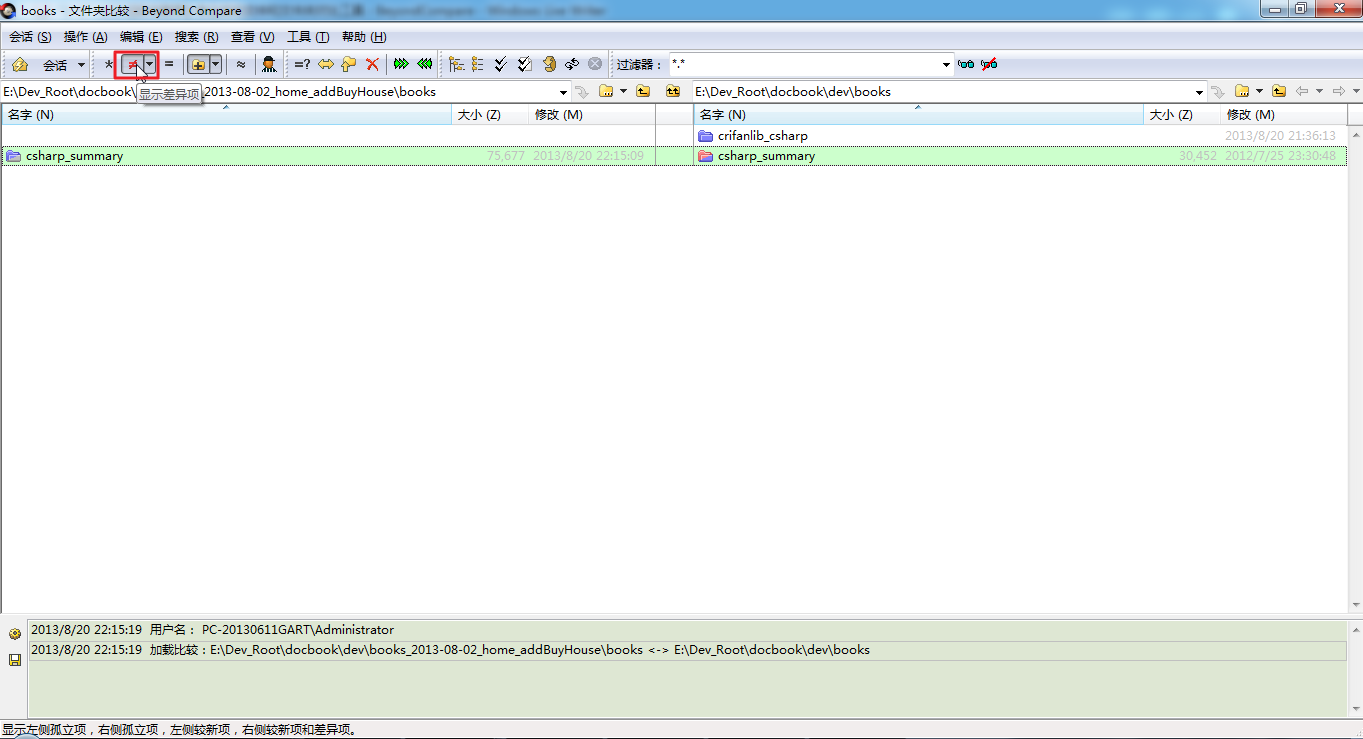
Task: Click the expand all folders icon
Action: point(456,65)
